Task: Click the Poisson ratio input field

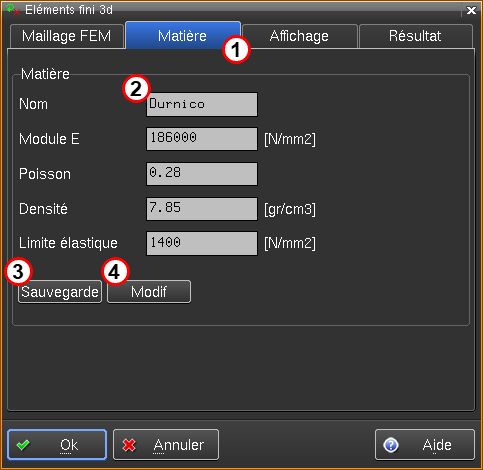Action: point(202,174)
